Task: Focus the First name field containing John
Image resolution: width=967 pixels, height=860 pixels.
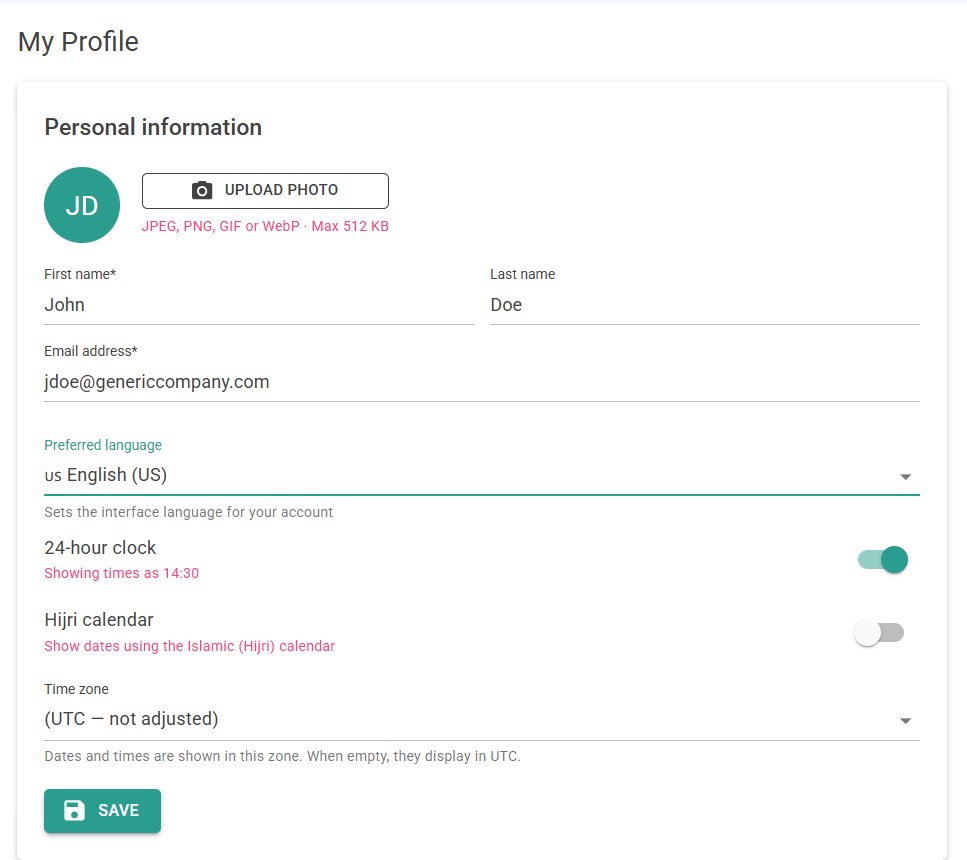Action: coord(259,305)
